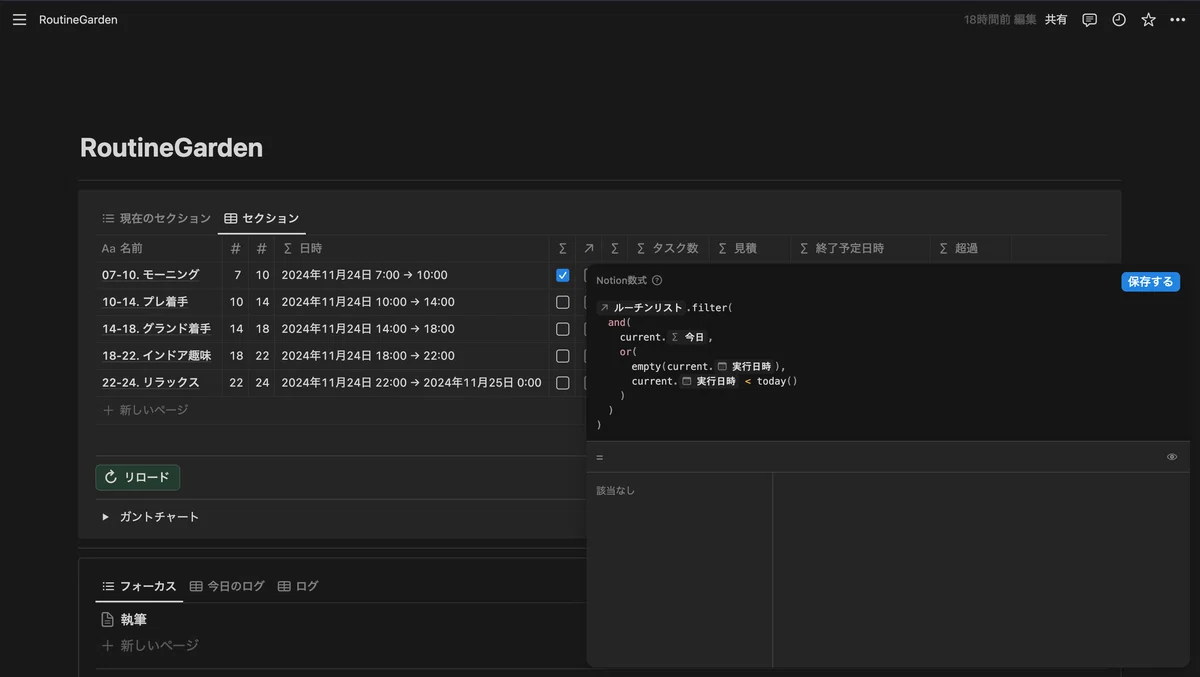Add 新しいページ under セクション table
1200x677 pixels.
[x=146, y=410]
